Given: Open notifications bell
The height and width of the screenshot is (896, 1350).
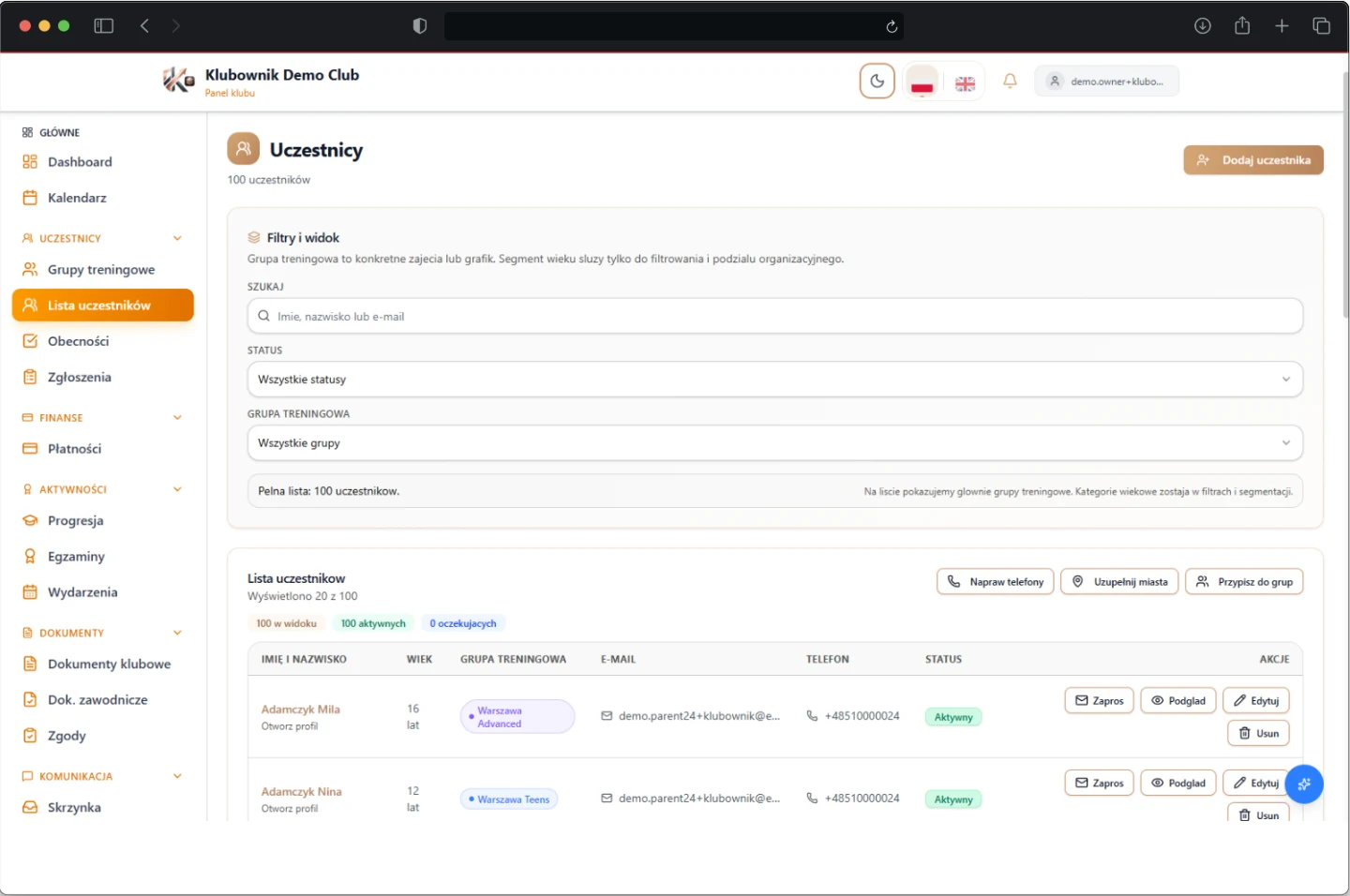Looking at the screenshot, I should 1010,82.
